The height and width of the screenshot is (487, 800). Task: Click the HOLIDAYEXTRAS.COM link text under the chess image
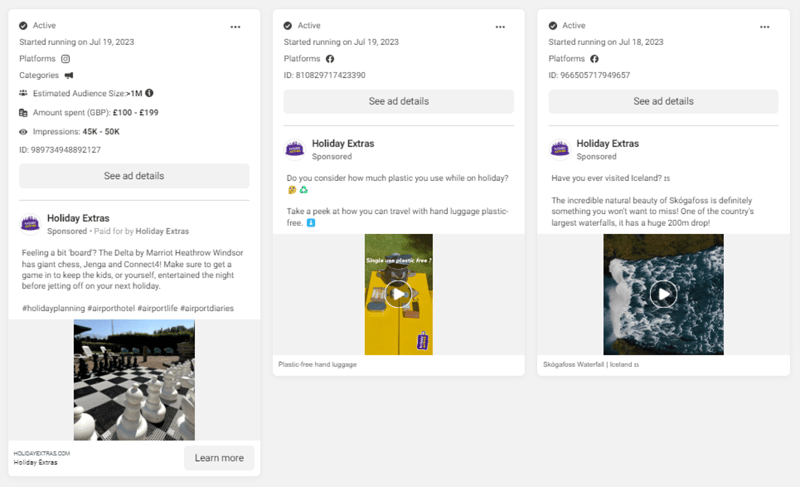[42, 453]
